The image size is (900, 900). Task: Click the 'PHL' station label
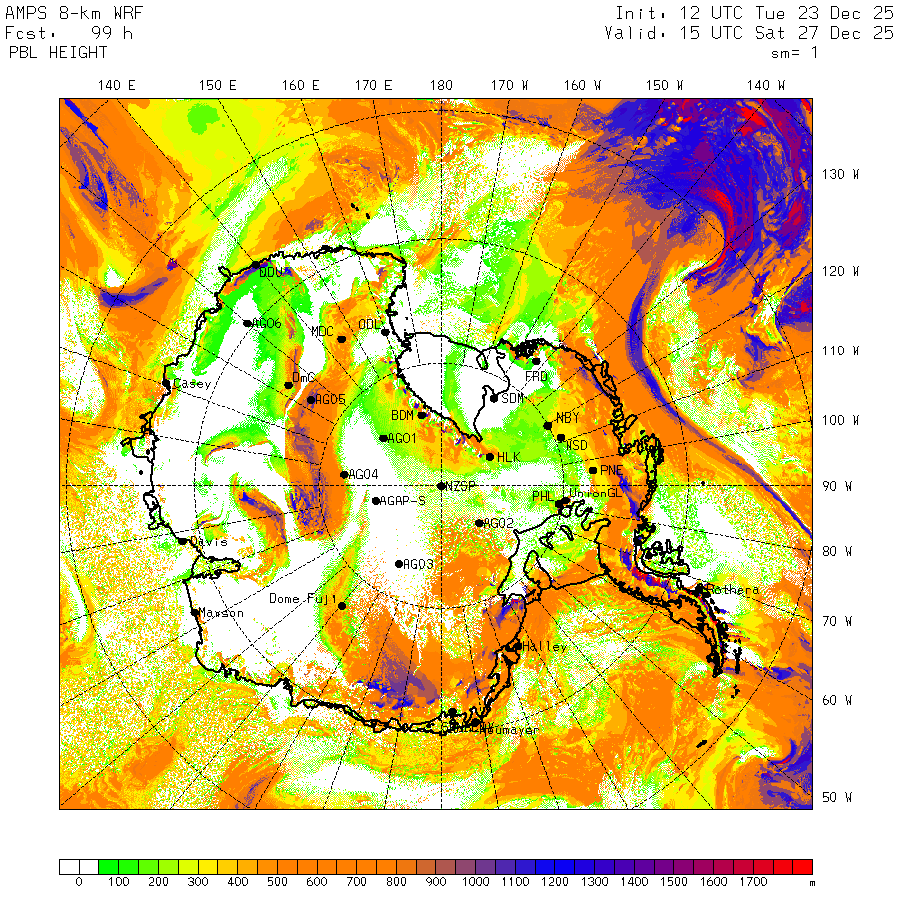pos(543,496)
